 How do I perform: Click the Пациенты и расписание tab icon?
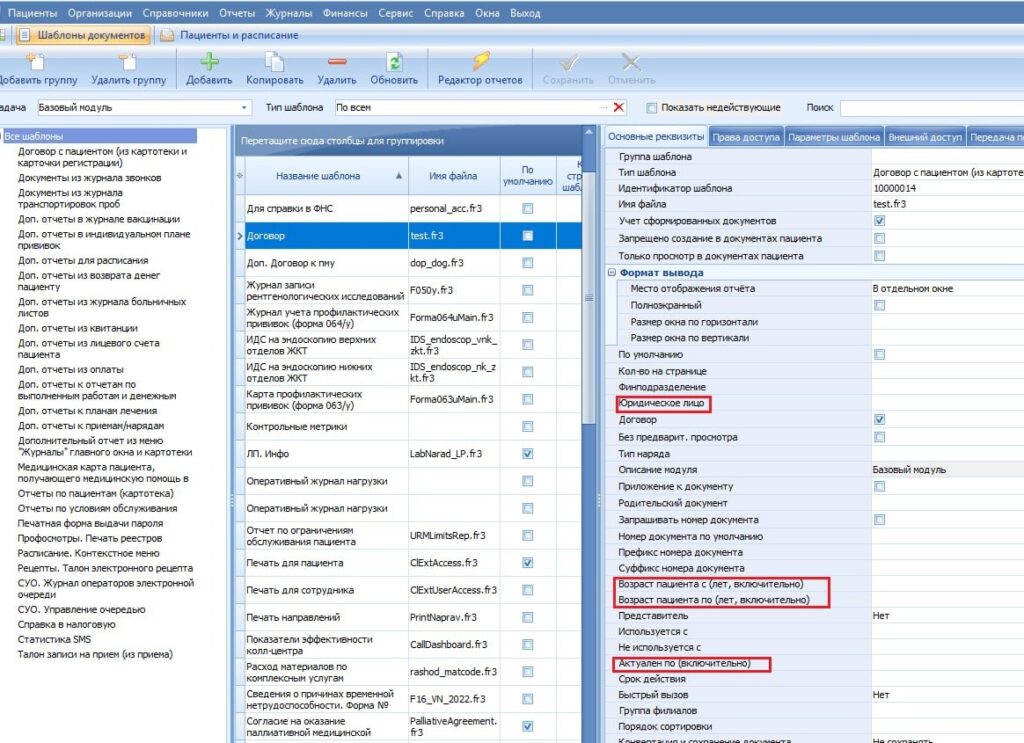point(167,35)
